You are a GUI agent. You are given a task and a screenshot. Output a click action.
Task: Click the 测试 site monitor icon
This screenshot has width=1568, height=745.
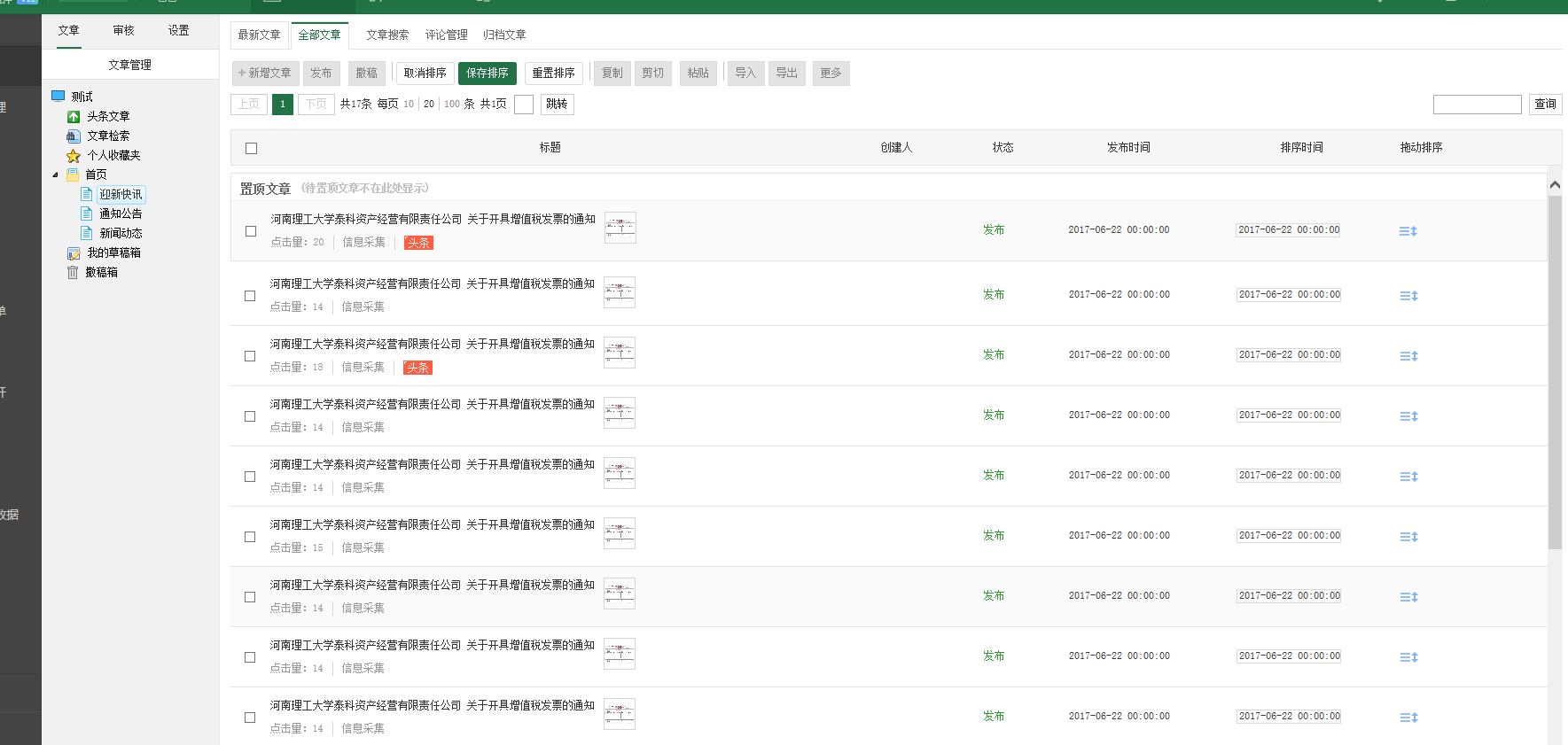59,97
